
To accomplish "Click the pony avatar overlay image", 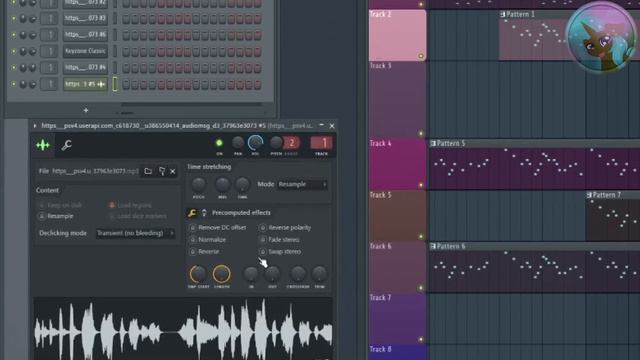I will click(x=601, y=37).
